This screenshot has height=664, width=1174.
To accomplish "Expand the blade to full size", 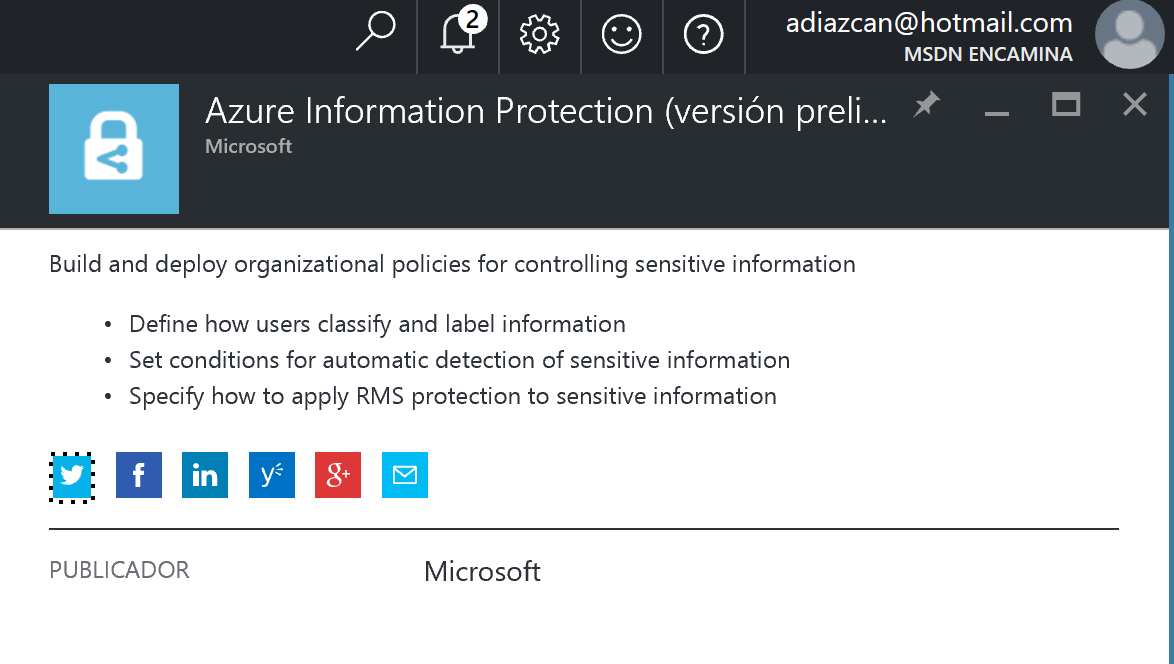I will [1065, 104].
